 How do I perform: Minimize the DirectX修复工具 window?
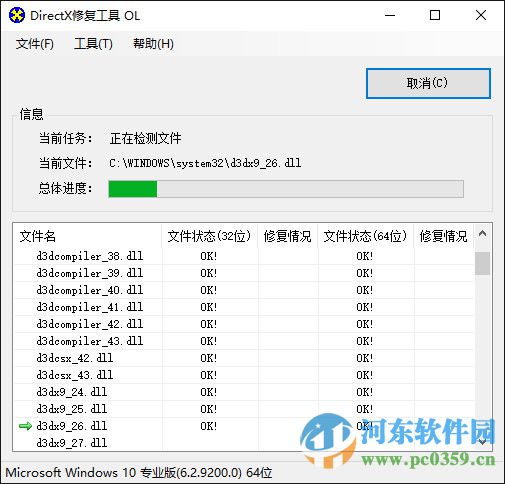[x=390, y=15]
